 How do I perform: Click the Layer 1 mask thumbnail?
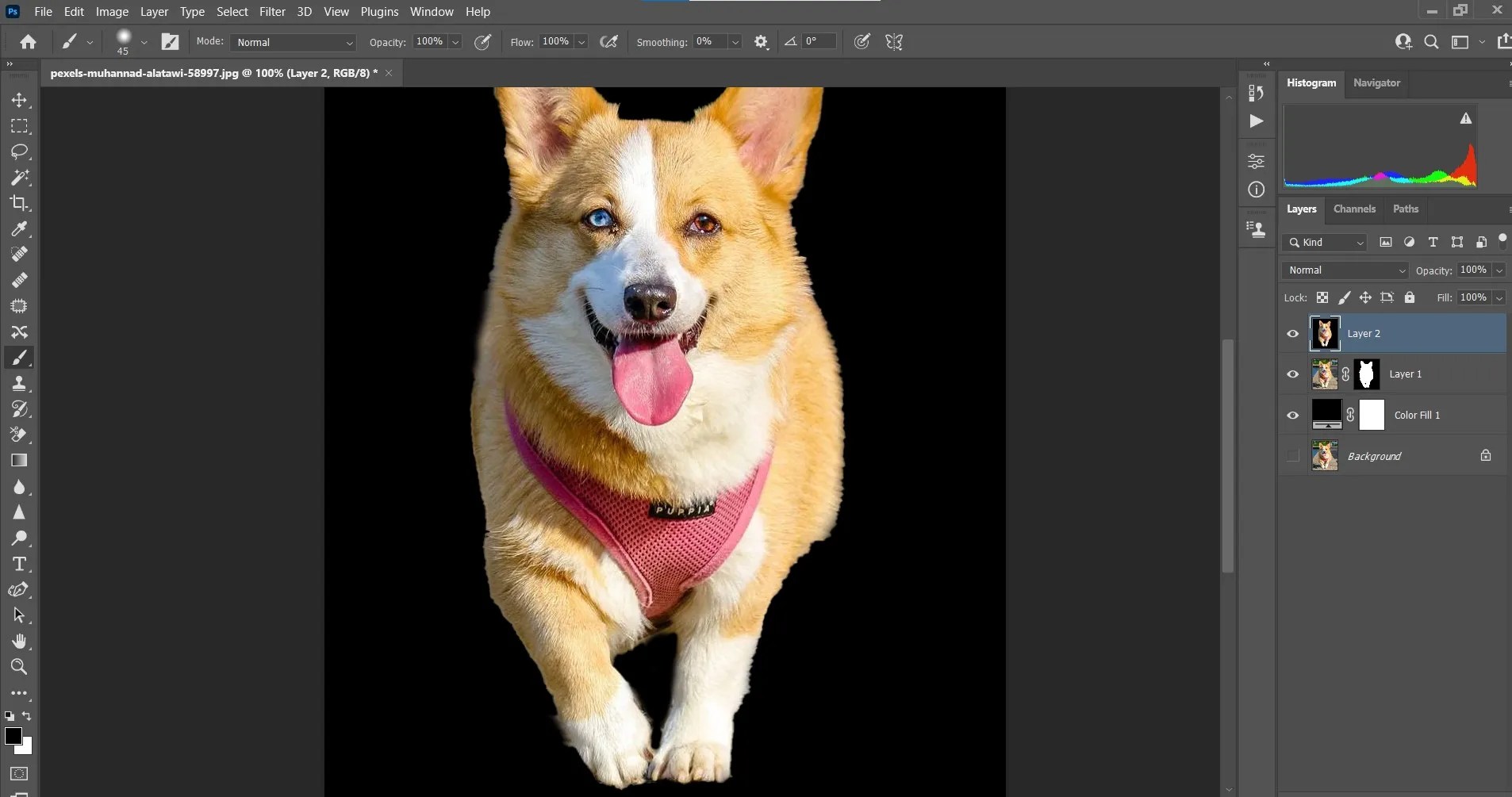(x=1367, y=374)
